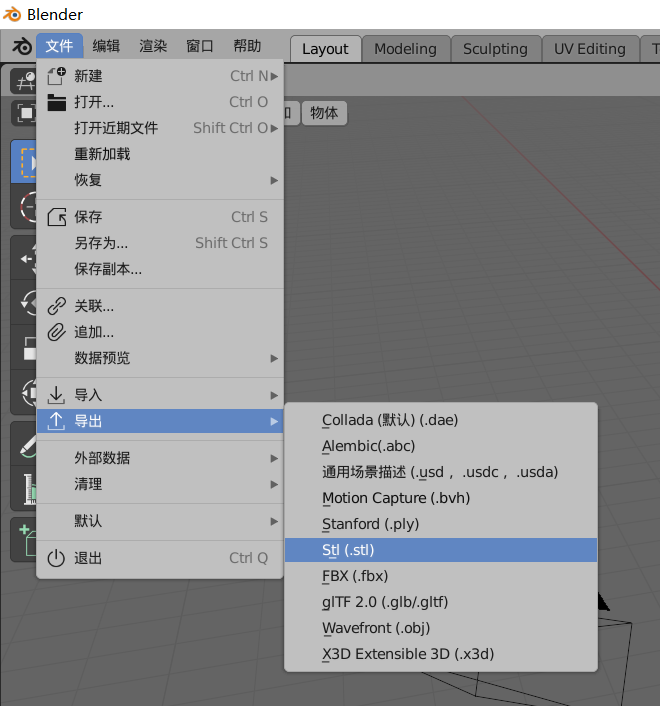The height and width of the screenshot is (706, 660).
Task: Choose 另存为... from file menu
Action: coord(160,243)
